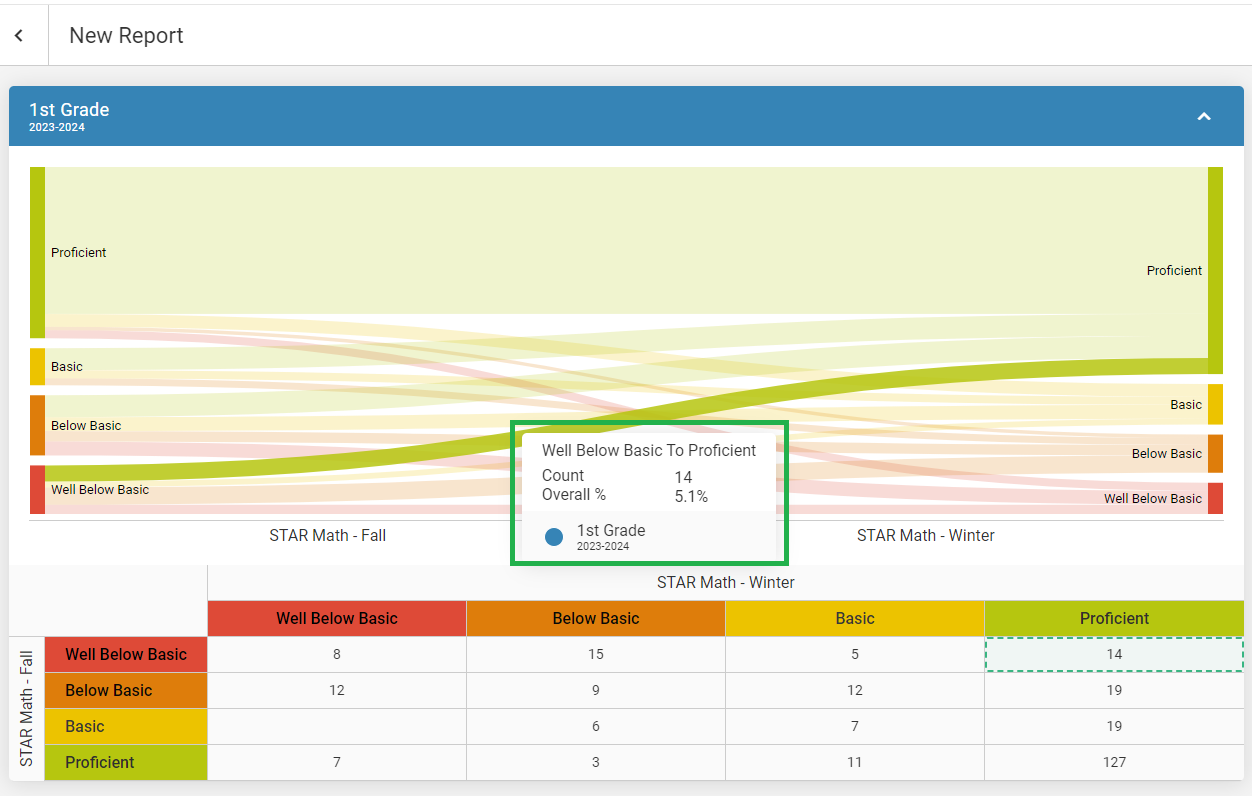Click Fall Below Basic orange node

pos(37,425)
